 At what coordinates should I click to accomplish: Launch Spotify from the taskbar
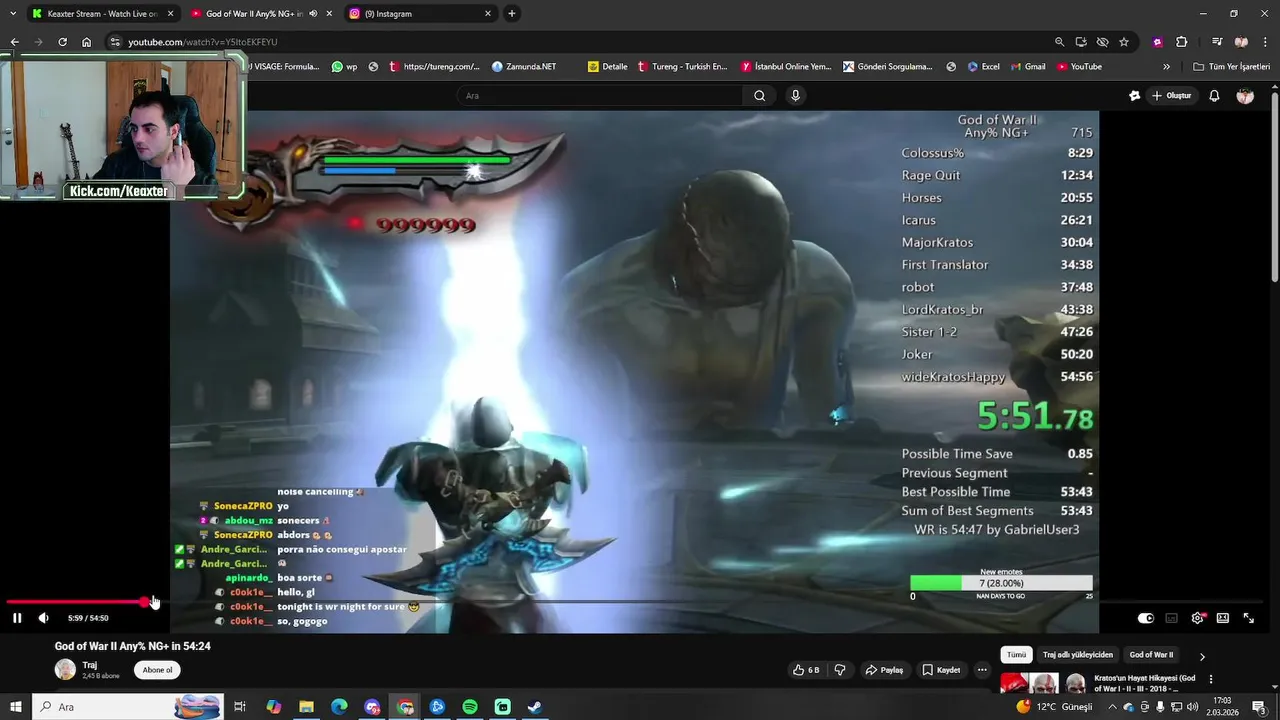coord(470,707)
